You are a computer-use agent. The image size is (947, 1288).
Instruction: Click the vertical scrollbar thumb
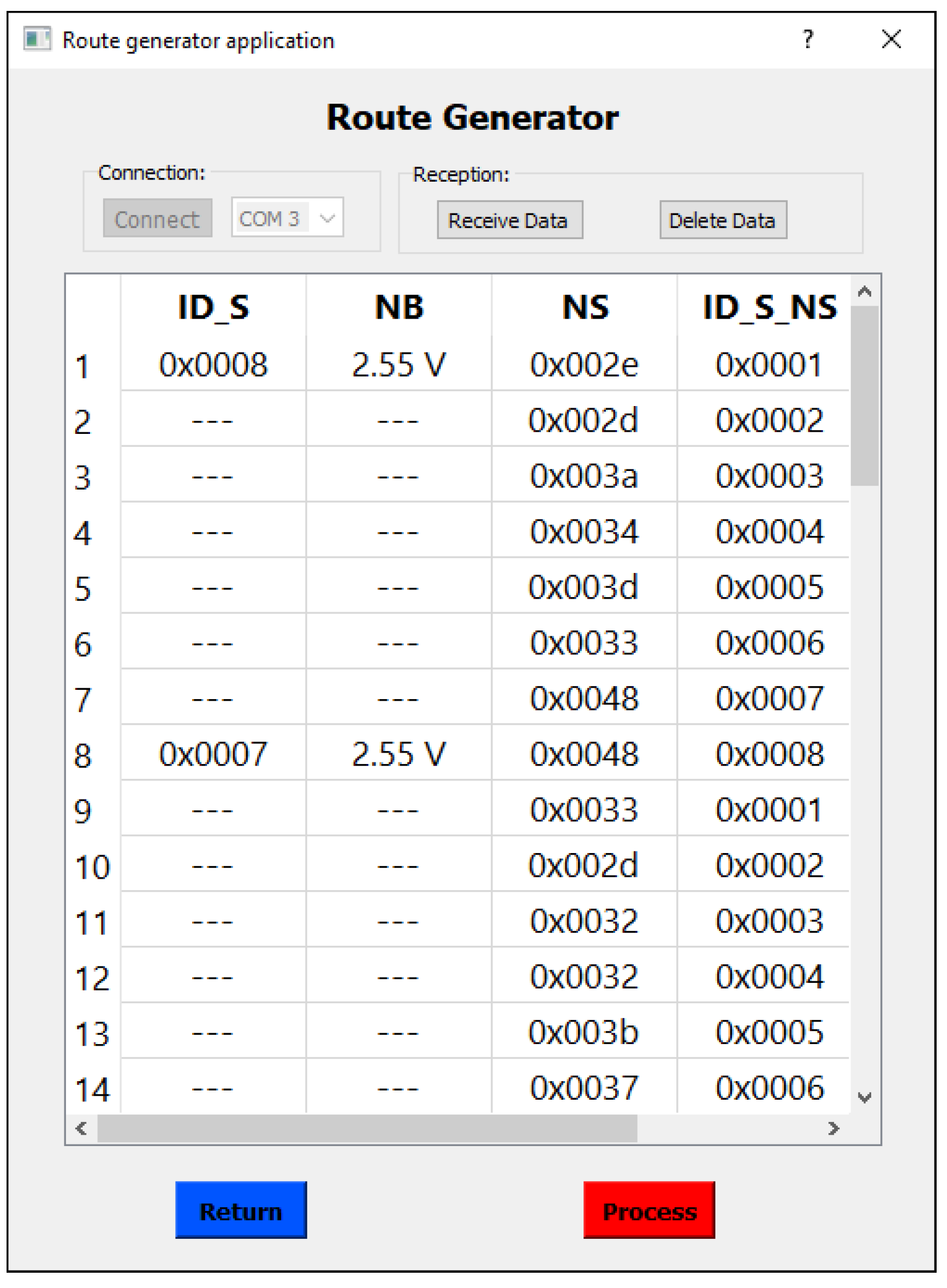864,396
